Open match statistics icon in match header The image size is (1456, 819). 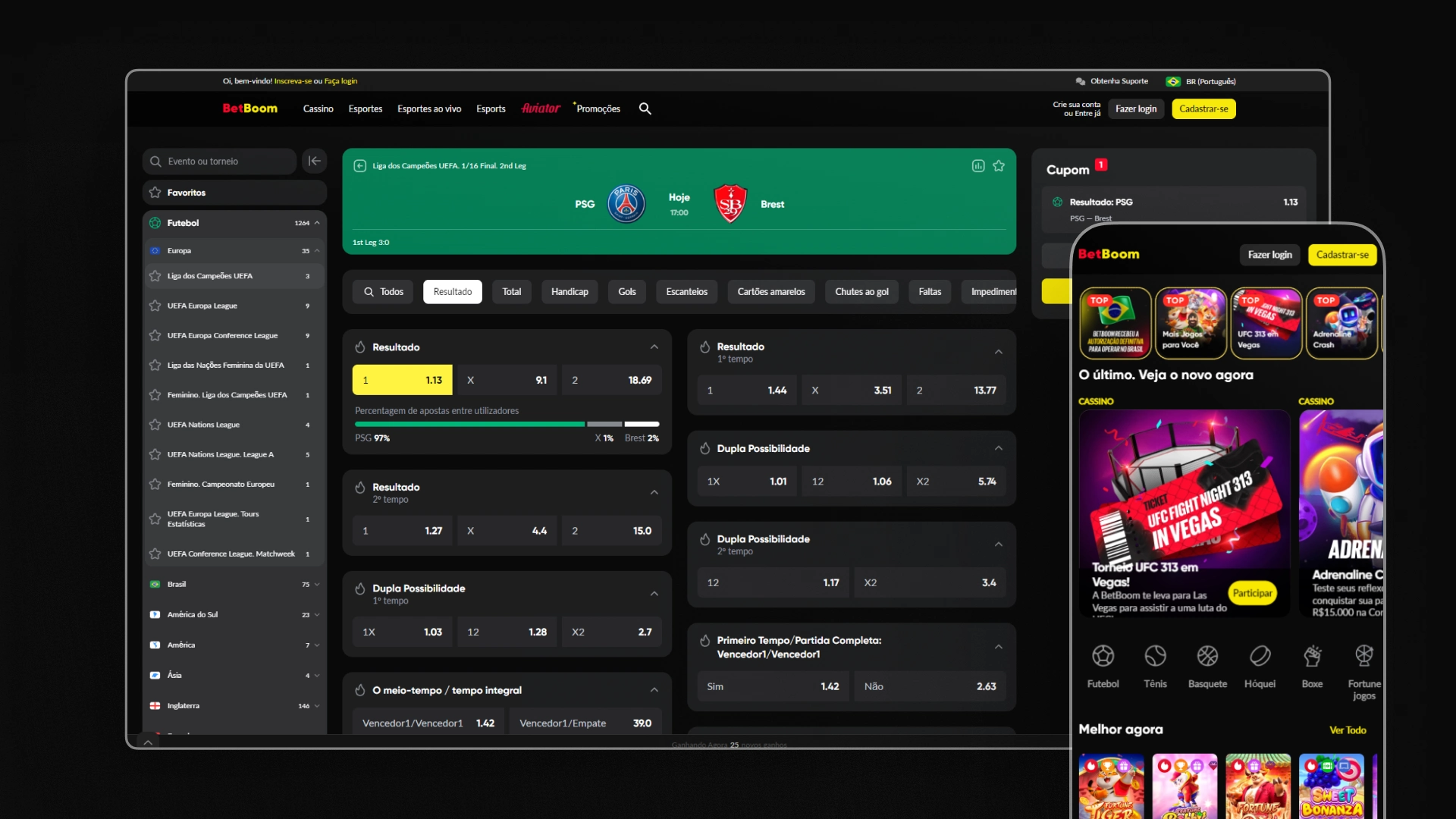[x=978, y=165]
